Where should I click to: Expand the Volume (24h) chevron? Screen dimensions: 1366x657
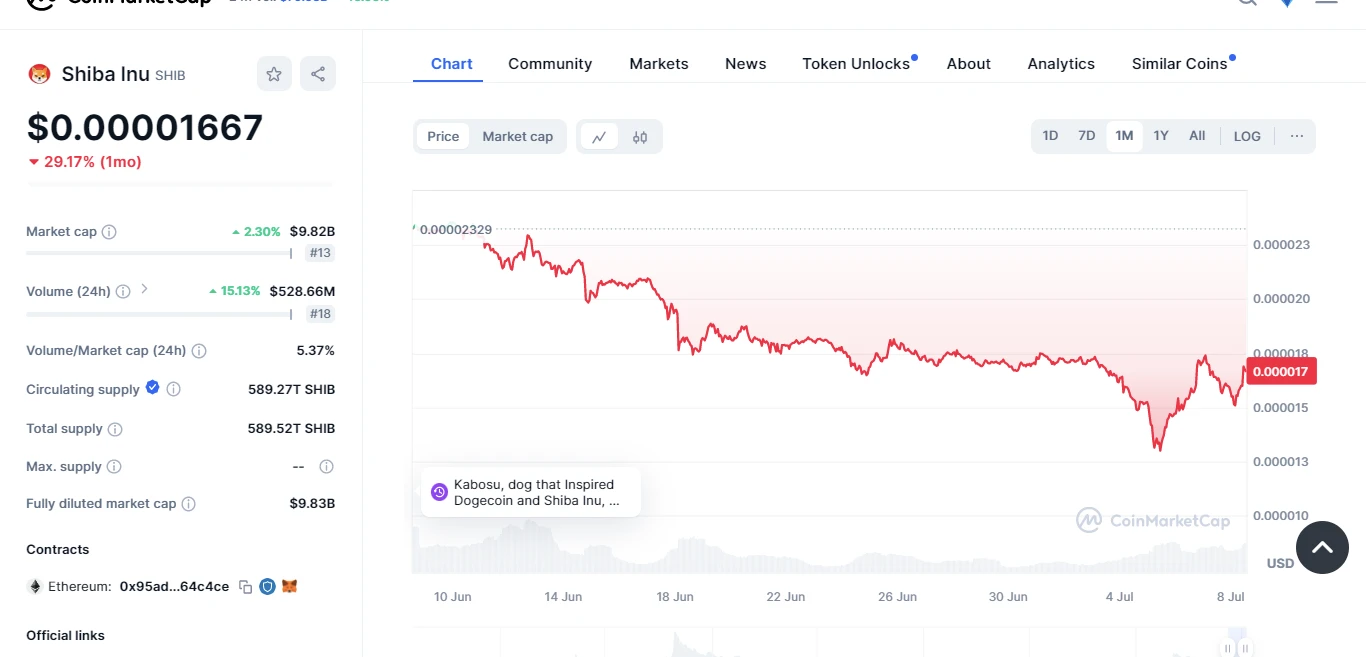coord(144,289)
